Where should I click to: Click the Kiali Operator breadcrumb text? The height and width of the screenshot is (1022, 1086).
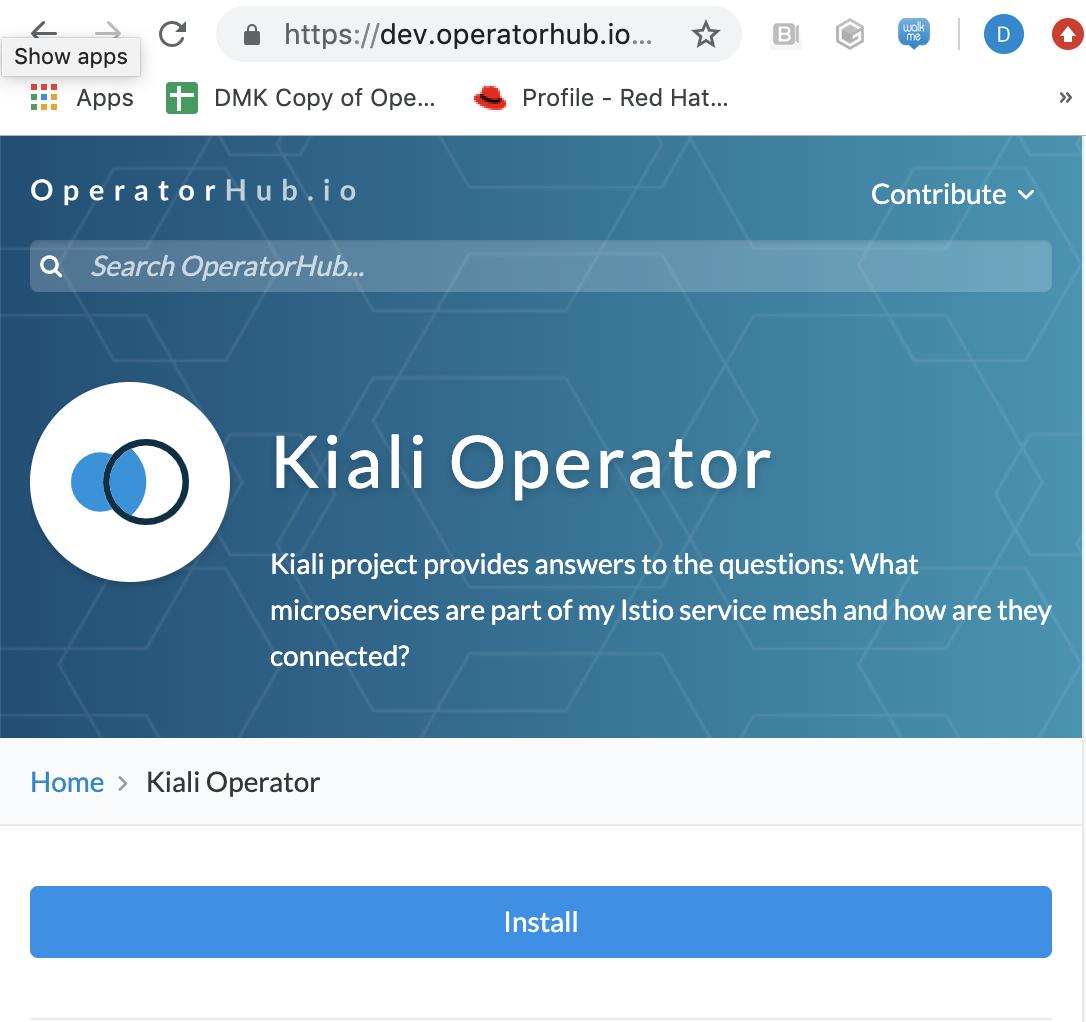233,782
